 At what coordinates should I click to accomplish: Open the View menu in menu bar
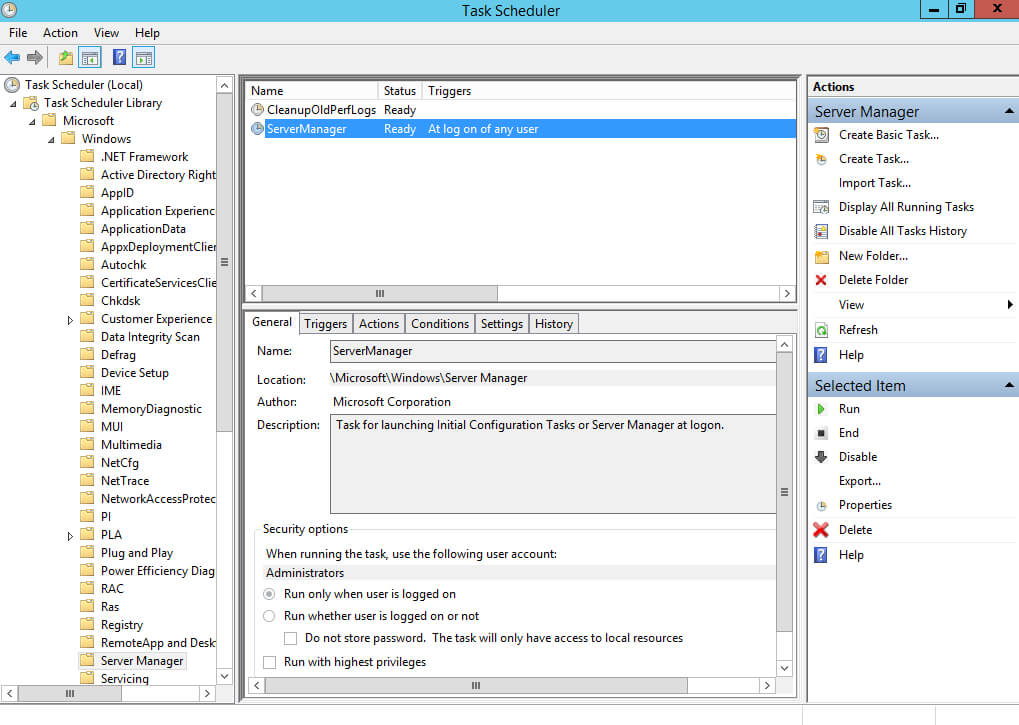coord(107,32)
